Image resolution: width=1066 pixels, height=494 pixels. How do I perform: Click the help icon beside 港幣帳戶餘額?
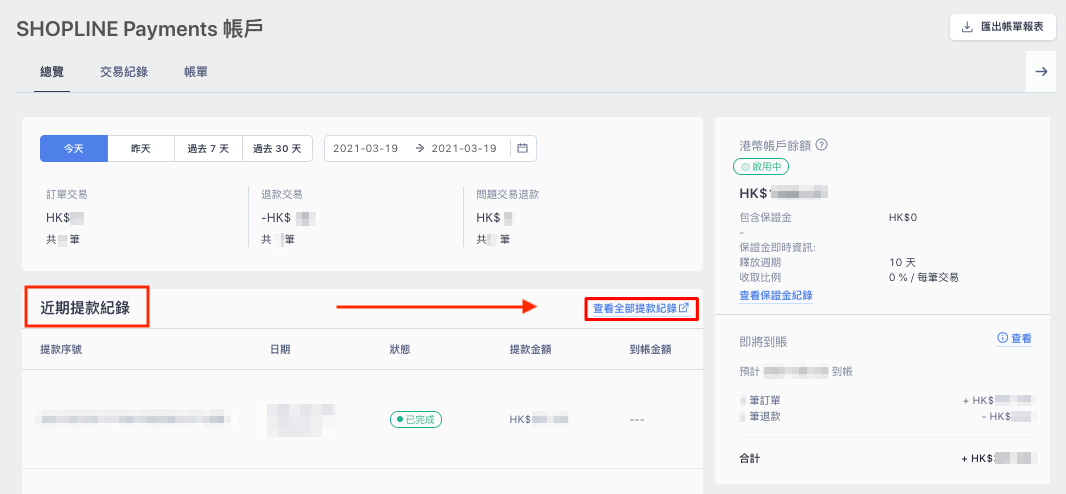[x=821, y=145]
